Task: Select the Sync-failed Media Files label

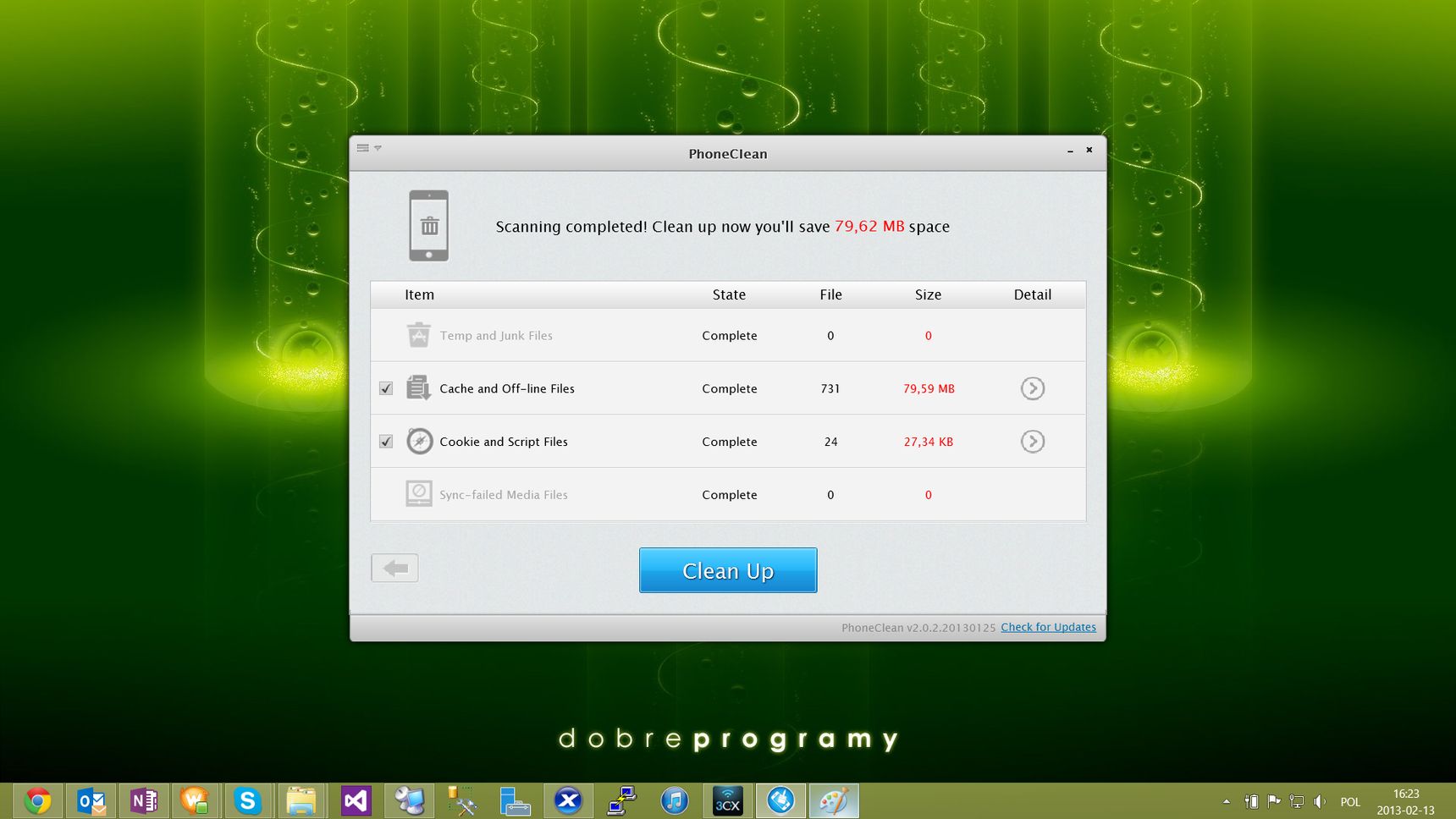Action: (504, 495)
